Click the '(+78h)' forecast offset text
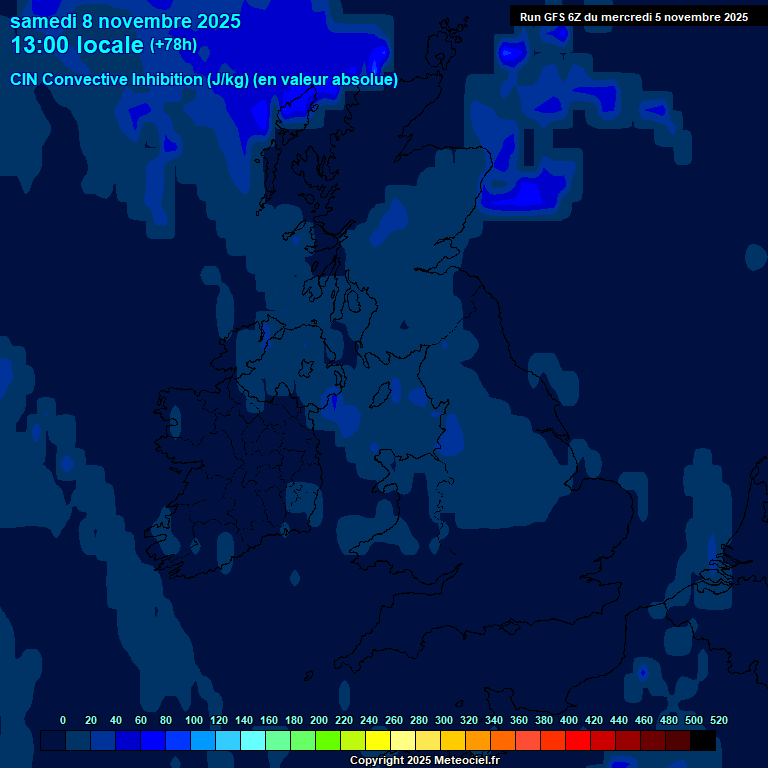 coord(173,45)
